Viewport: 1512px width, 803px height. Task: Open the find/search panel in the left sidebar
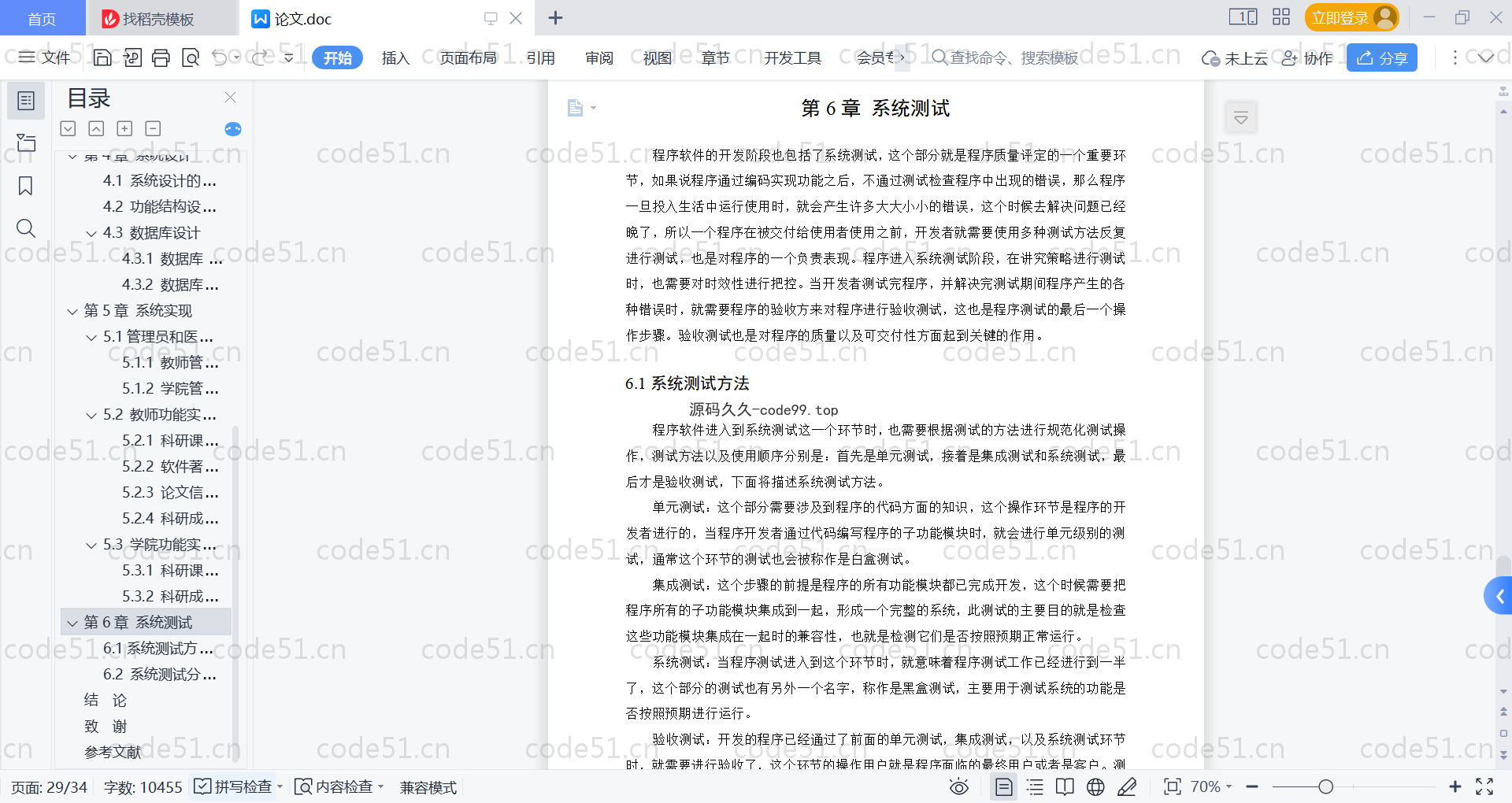coord(26,228)
